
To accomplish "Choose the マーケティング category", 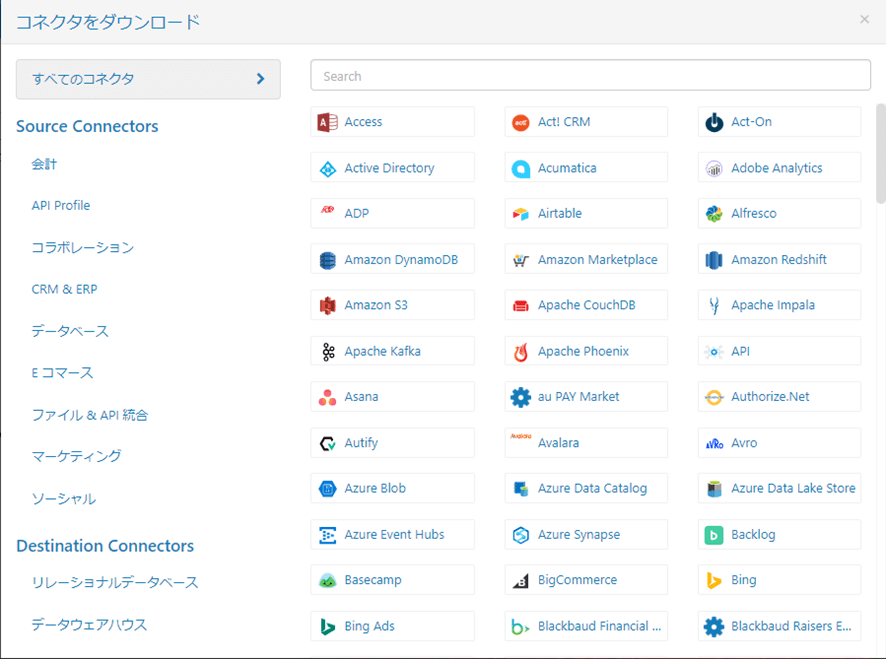I will 76,456.
